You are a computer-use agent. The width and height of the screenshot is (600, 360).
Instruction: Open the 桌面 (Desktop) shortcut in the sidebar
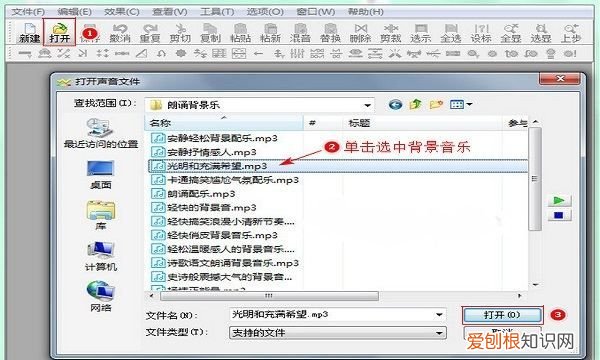101,175
